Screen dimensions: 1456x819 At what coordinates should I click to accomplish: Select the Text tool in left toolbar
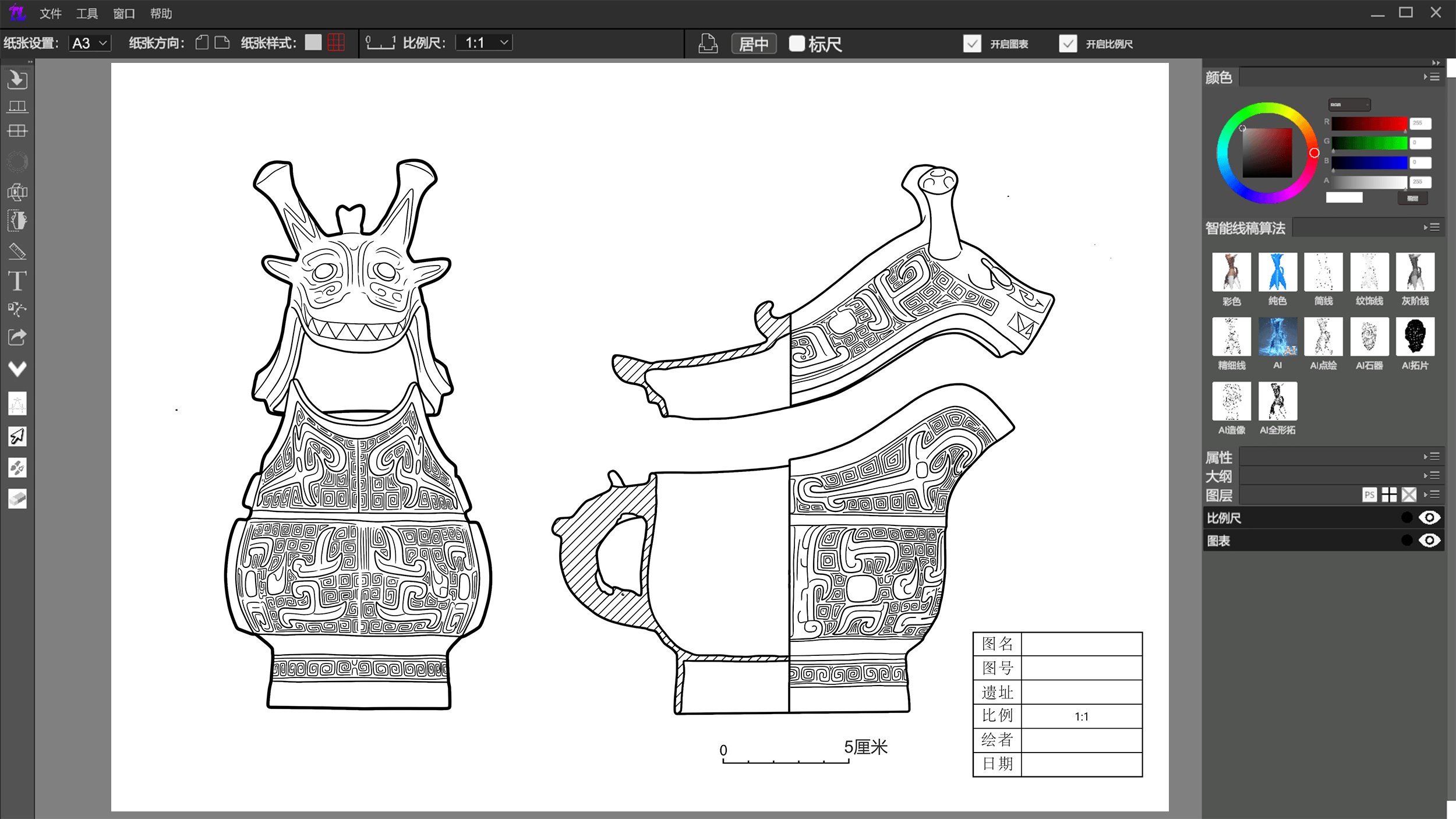coord(17,281)
